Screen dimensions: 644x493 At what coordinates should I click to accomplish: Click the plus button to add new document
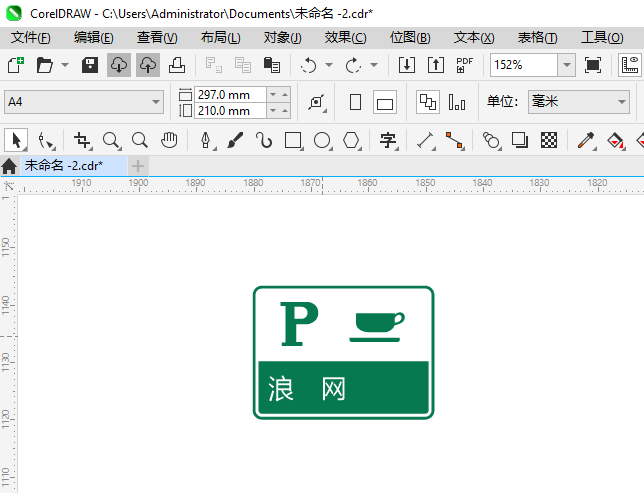click(138, 166)
